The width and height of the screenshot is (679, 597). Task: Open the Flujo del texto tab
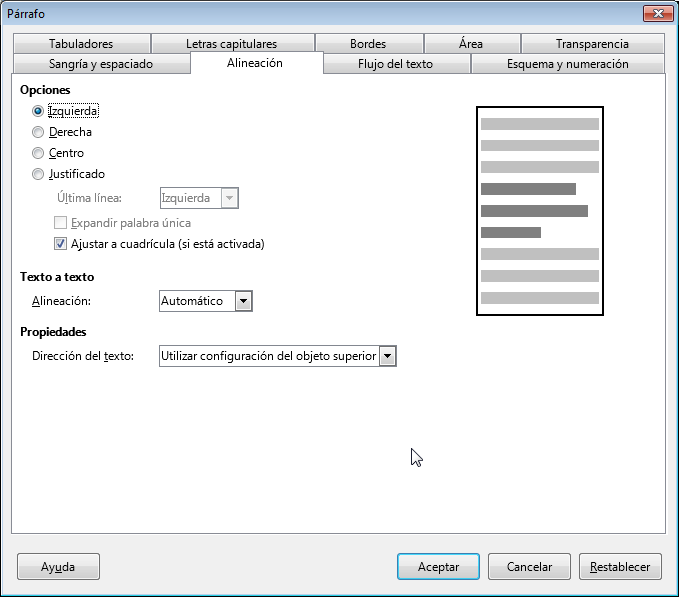tap(396, 64)
